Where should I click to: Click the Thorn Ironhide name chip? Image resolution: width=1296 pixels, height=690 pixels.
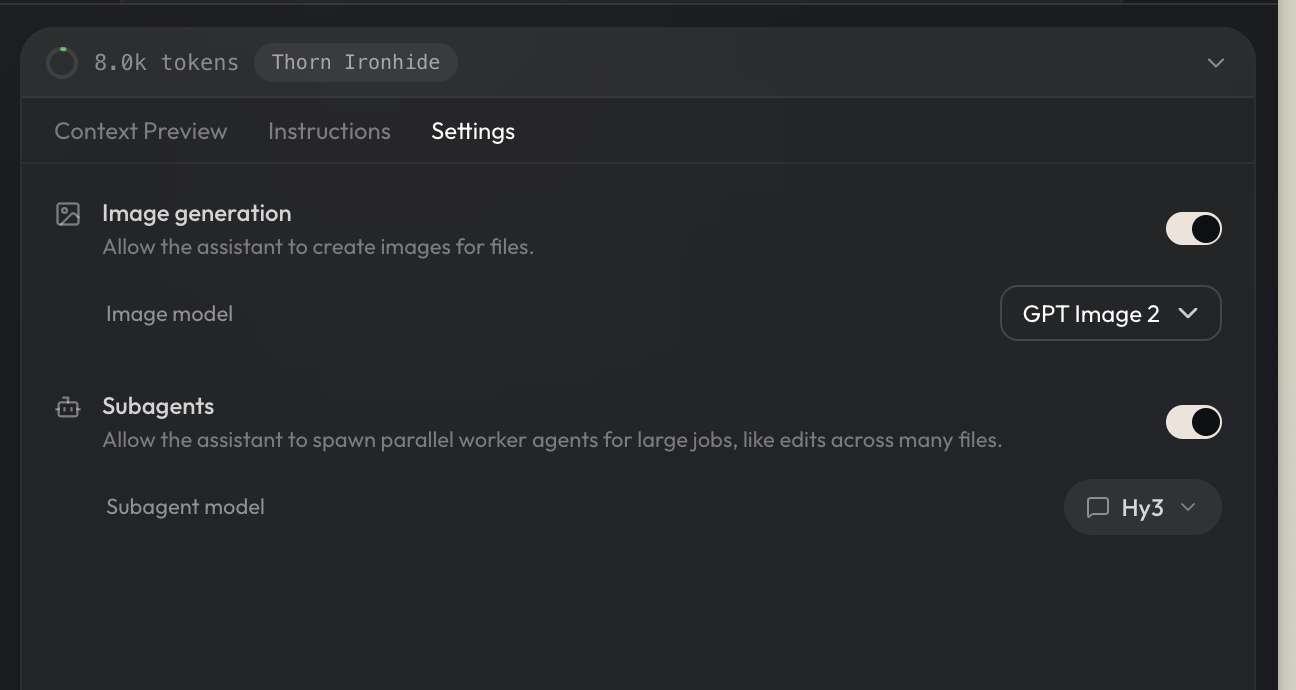(x=356, y=62)
